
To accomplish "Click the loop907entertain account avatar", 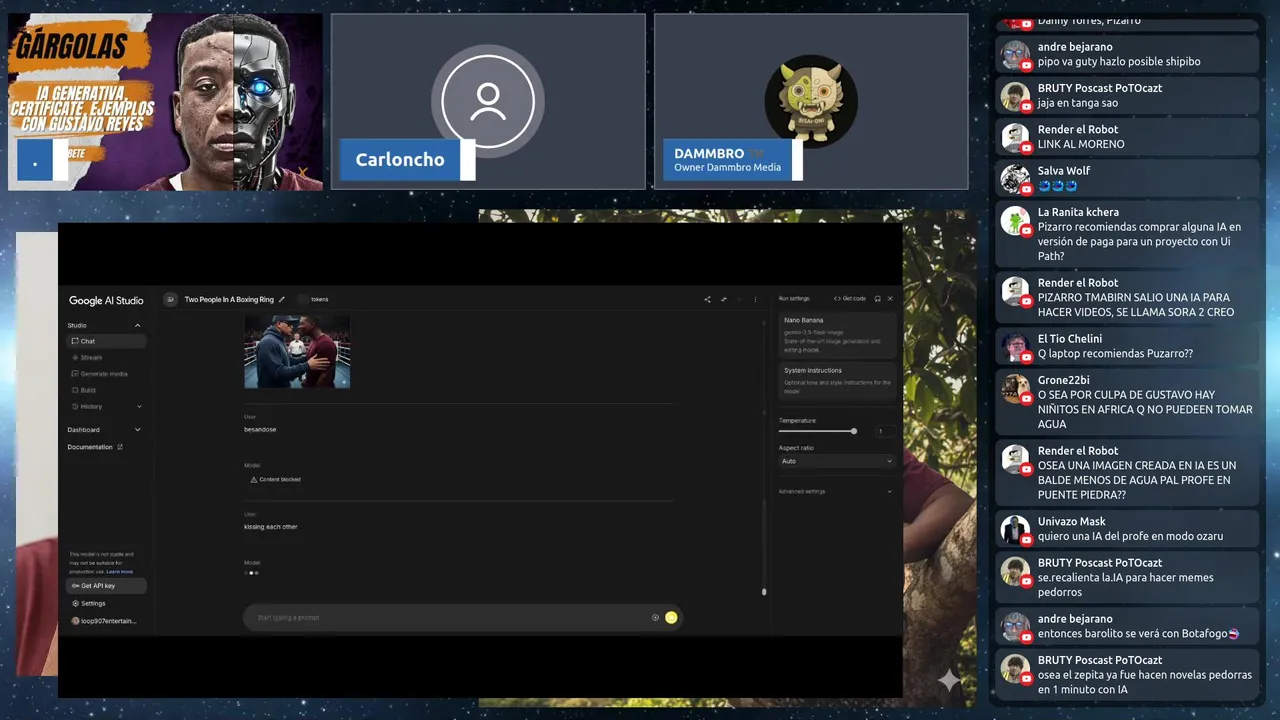I will [75, 621].
